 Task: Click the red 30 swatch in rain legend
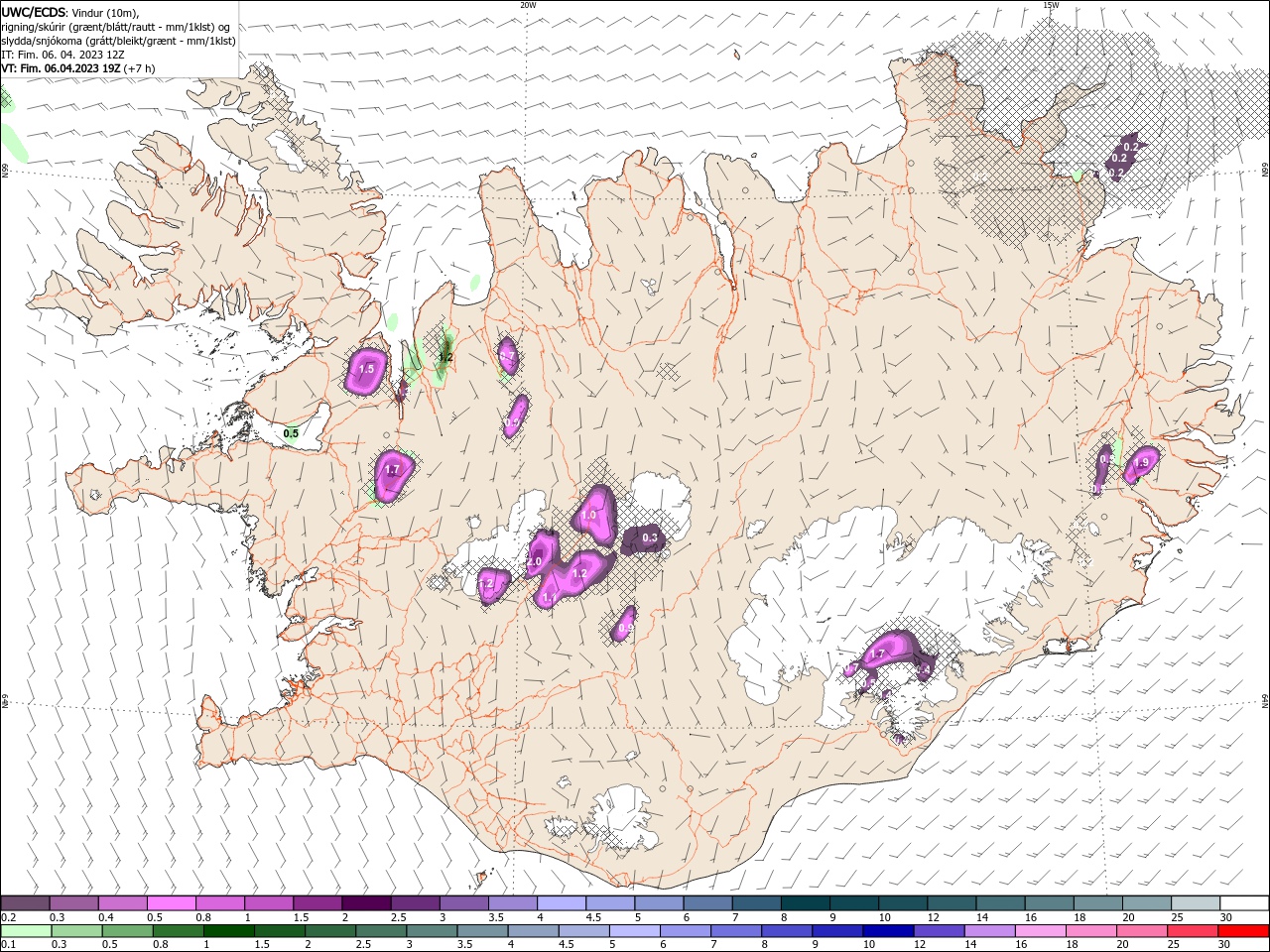click(1243, 931)
